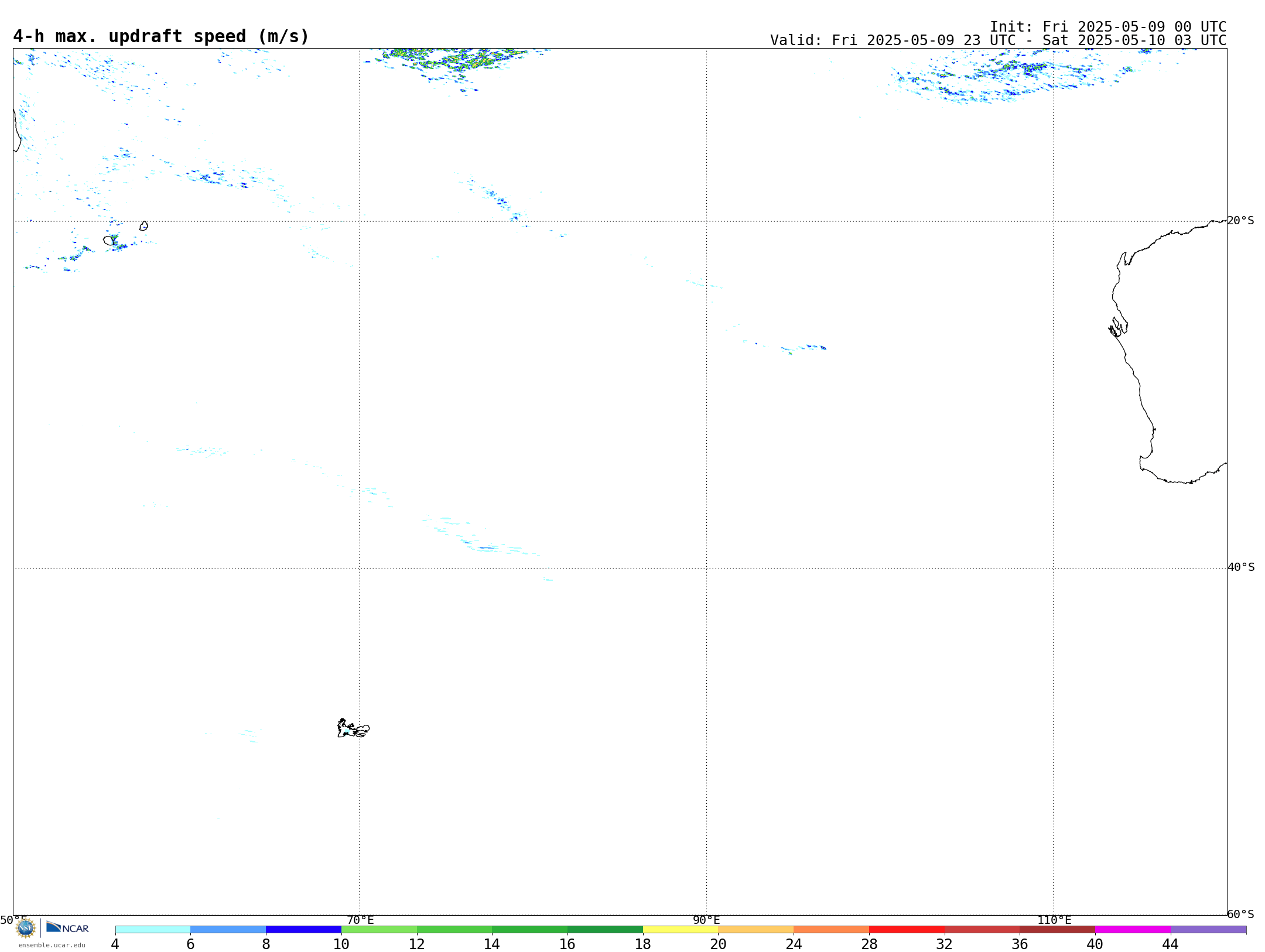Pick the light blue 6–8 m/s swatch
1265x952 pixels.
point(228,929)
